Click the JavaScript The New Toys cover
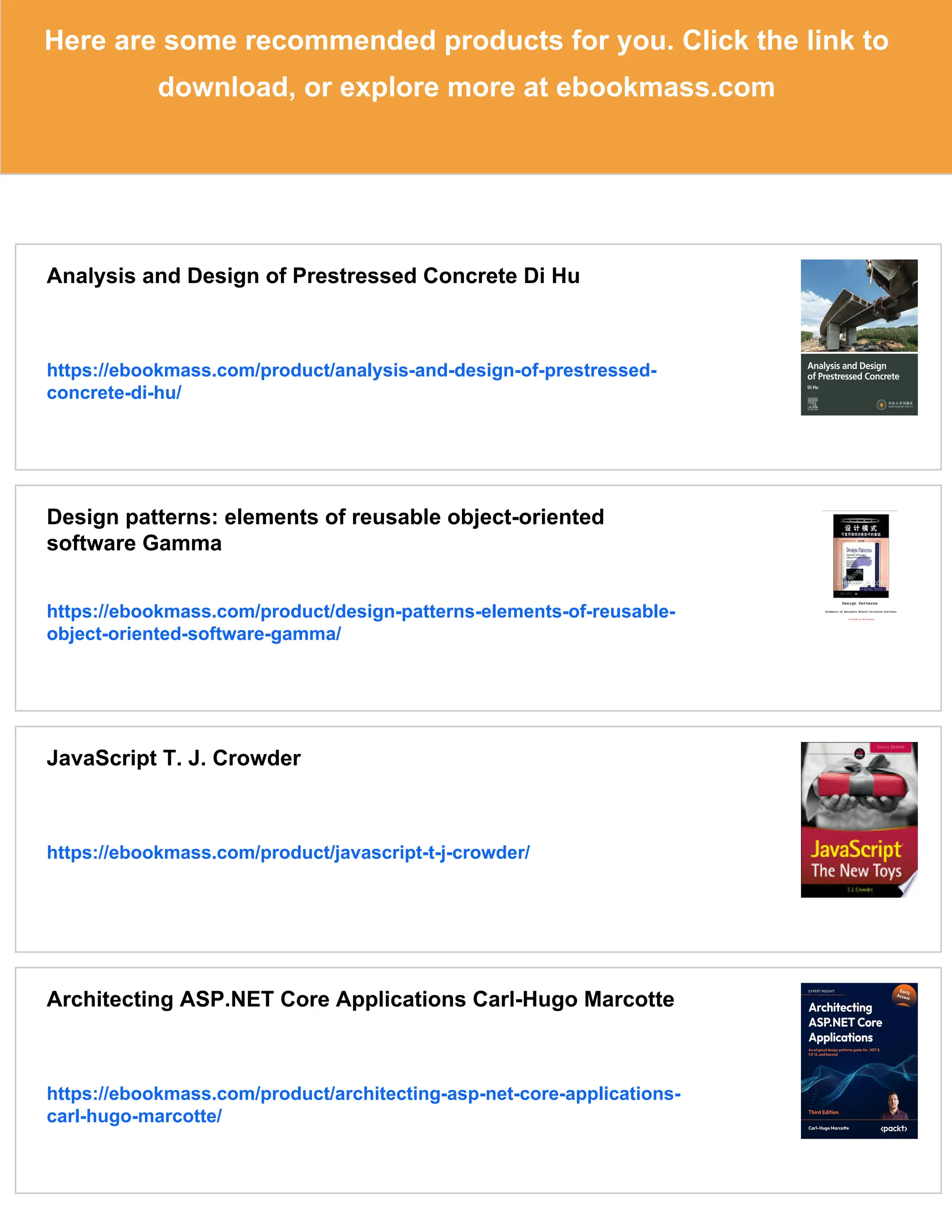This screenshot has height=1232, width=952. pyautogui.click(x=859, y=820)
